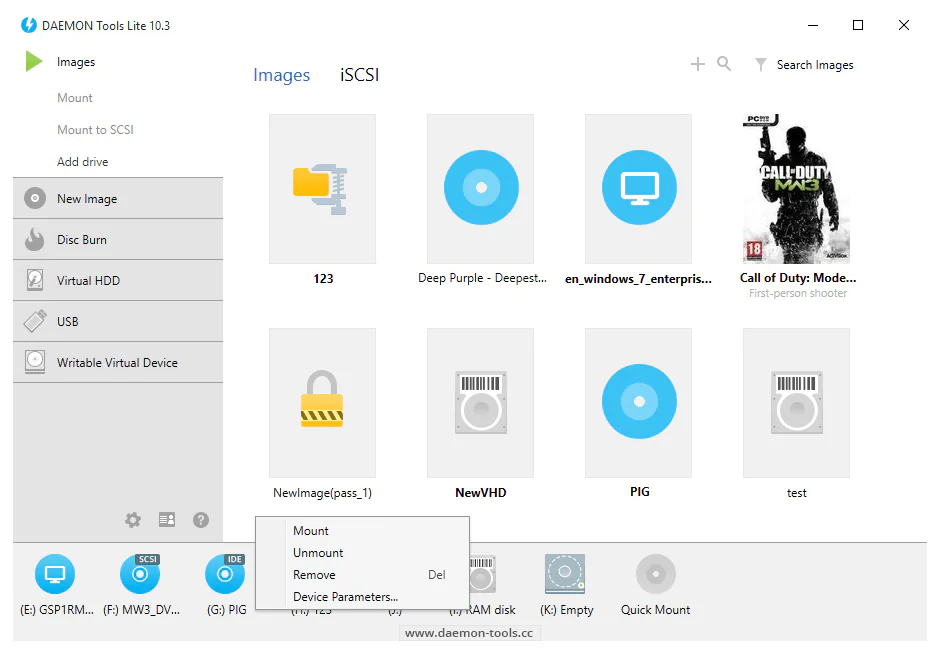The image size is (942, 649).
Task: Switch to the iSCSI tab
Action: tap(360, 75)
